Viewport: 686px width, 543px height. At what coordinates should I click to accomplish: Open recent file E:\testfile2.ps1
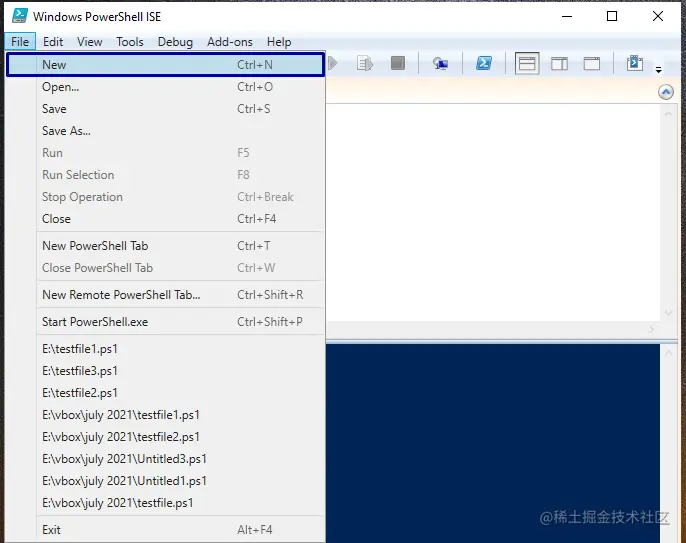tap(166, 392)
